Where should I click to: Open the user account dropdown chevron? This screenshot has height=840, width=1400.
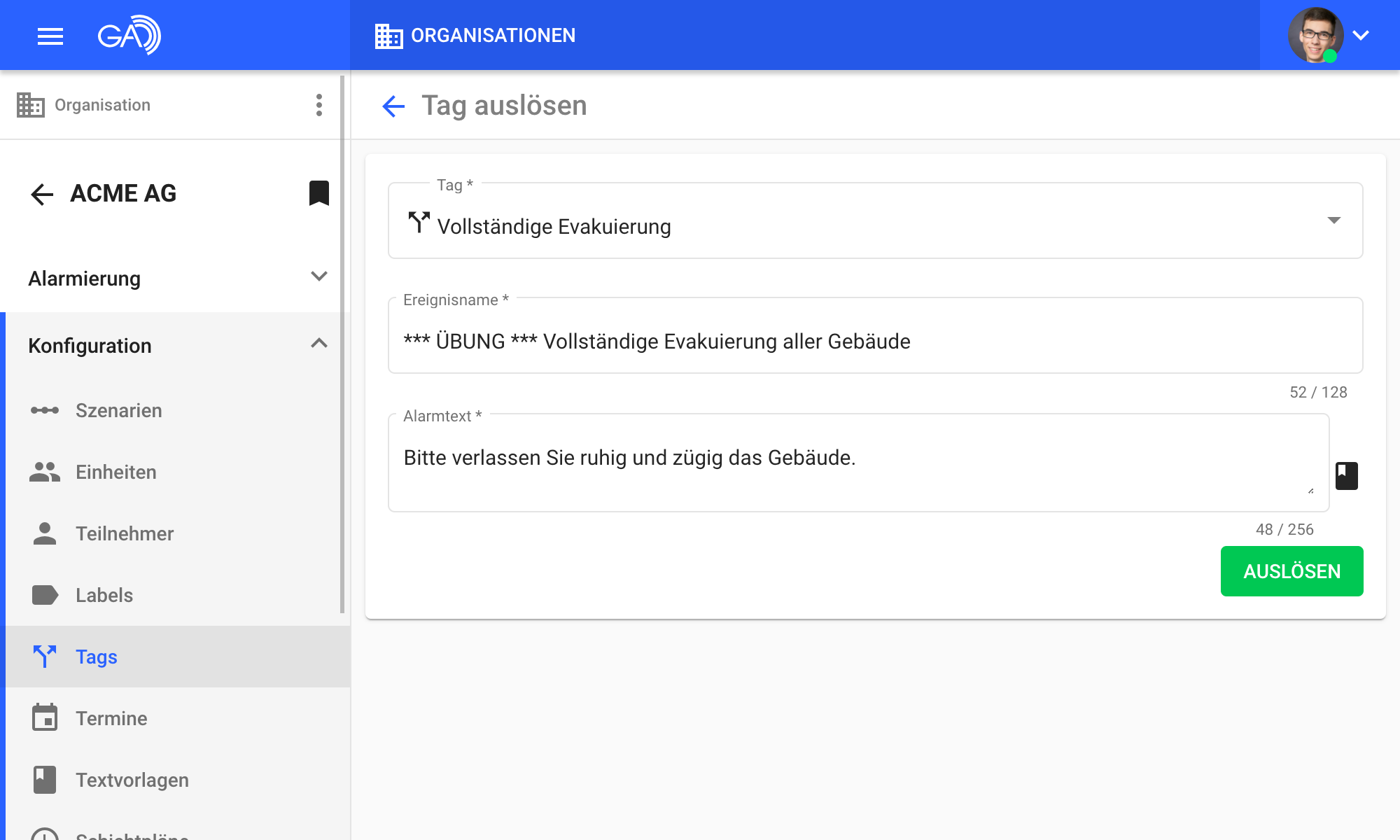[1361, 35]
